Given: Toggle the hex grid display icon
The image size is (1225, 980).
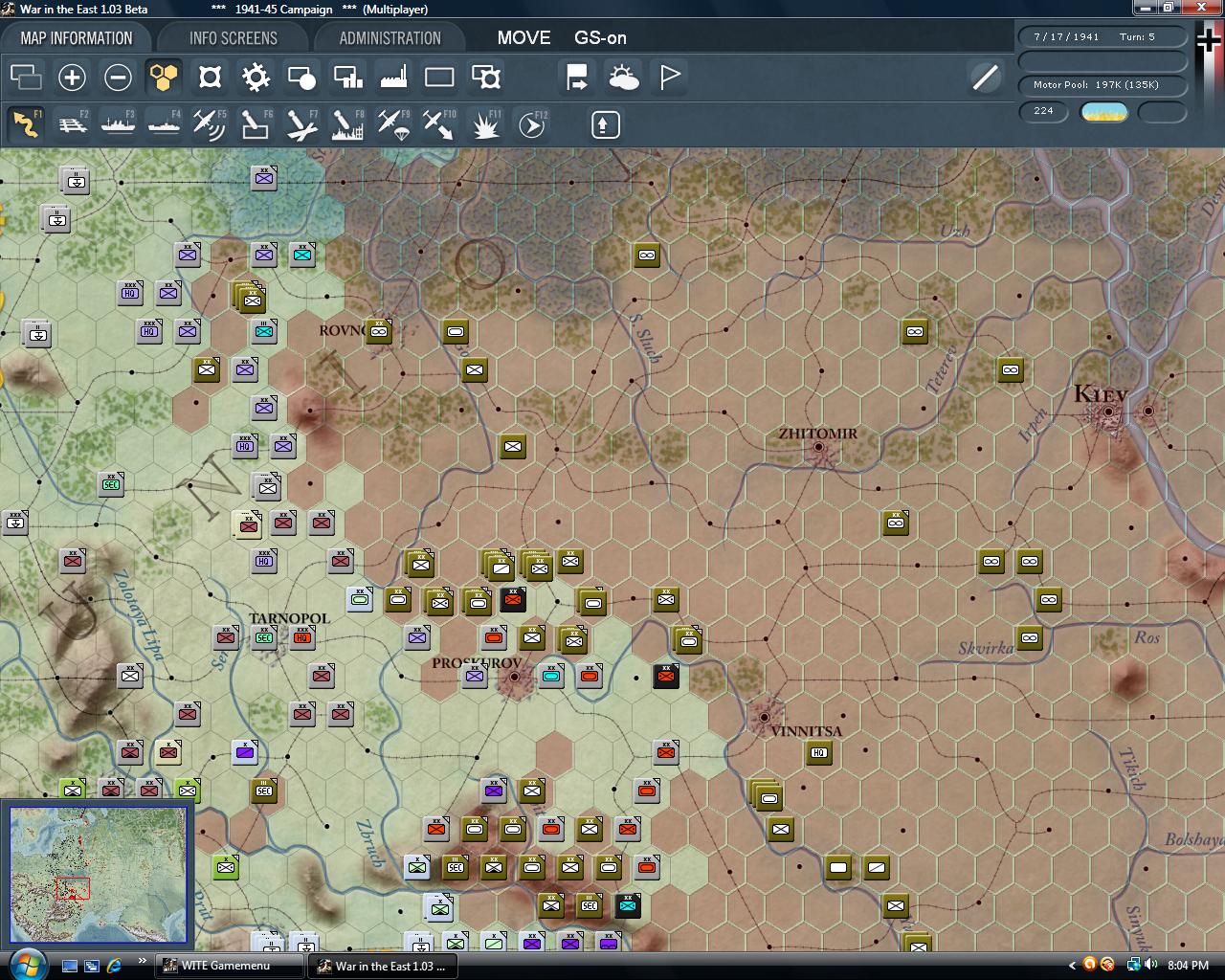Looking at the screenshot, I should click(x=164, y=77).
